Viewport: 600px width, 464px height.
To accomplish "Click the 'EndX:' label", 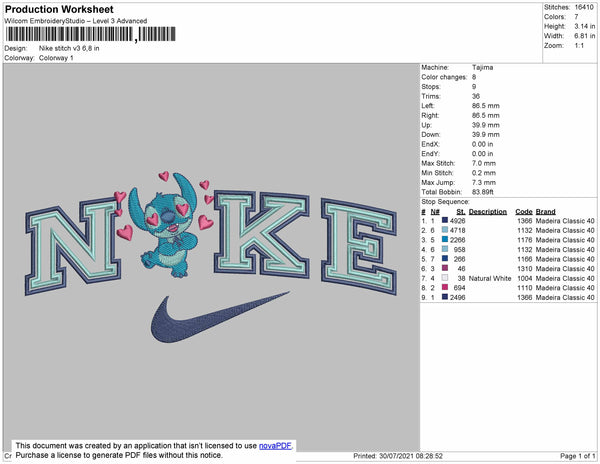I will pos(430,144).
